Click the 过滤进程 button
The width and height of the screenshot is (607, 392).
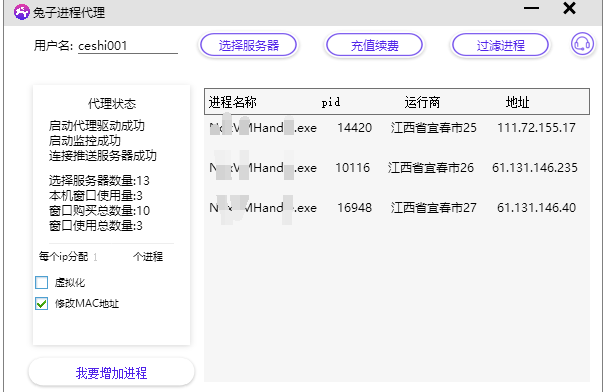click(x=501, y=45)
